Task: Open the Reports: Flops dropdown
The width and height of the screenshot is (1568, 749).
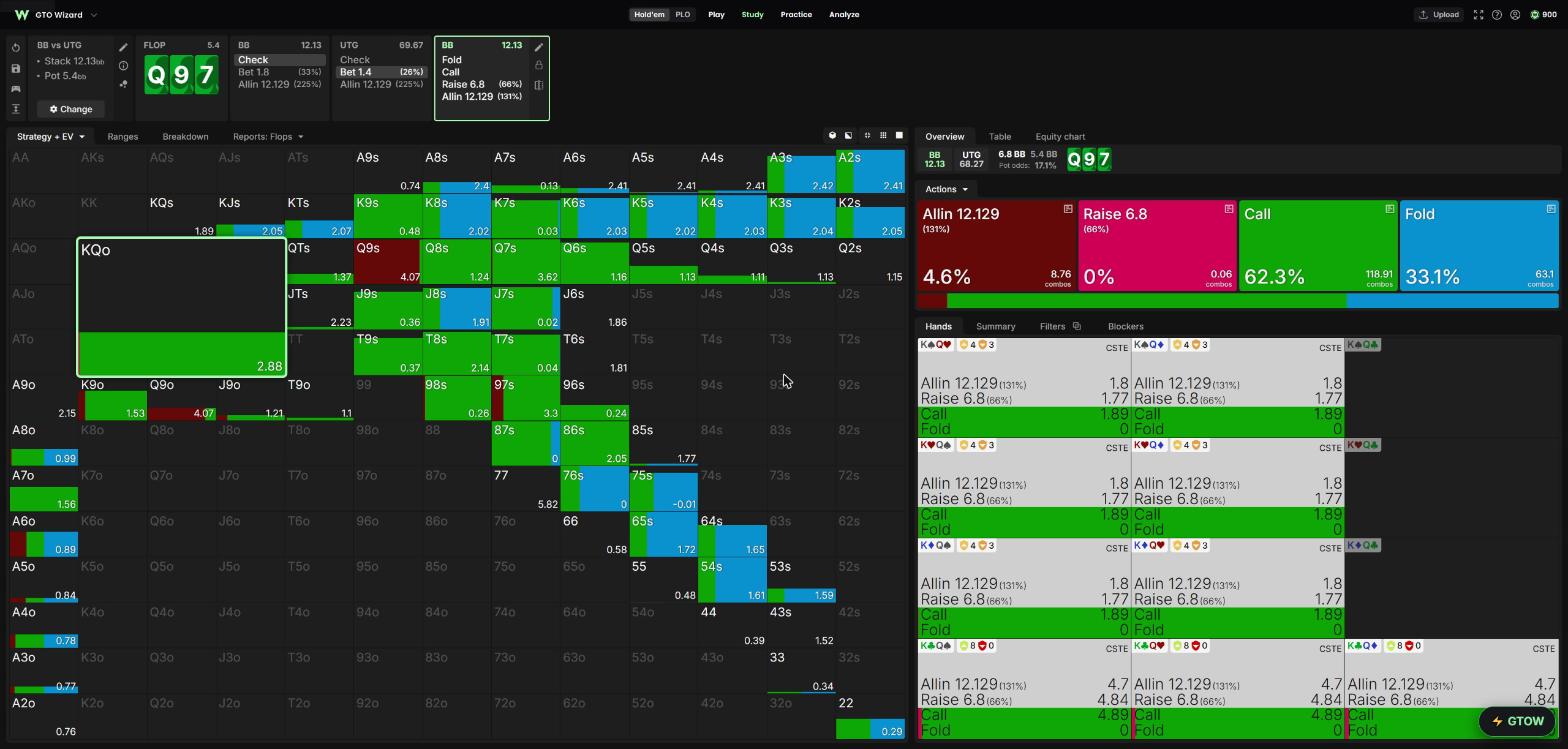Action: [268, 137]
